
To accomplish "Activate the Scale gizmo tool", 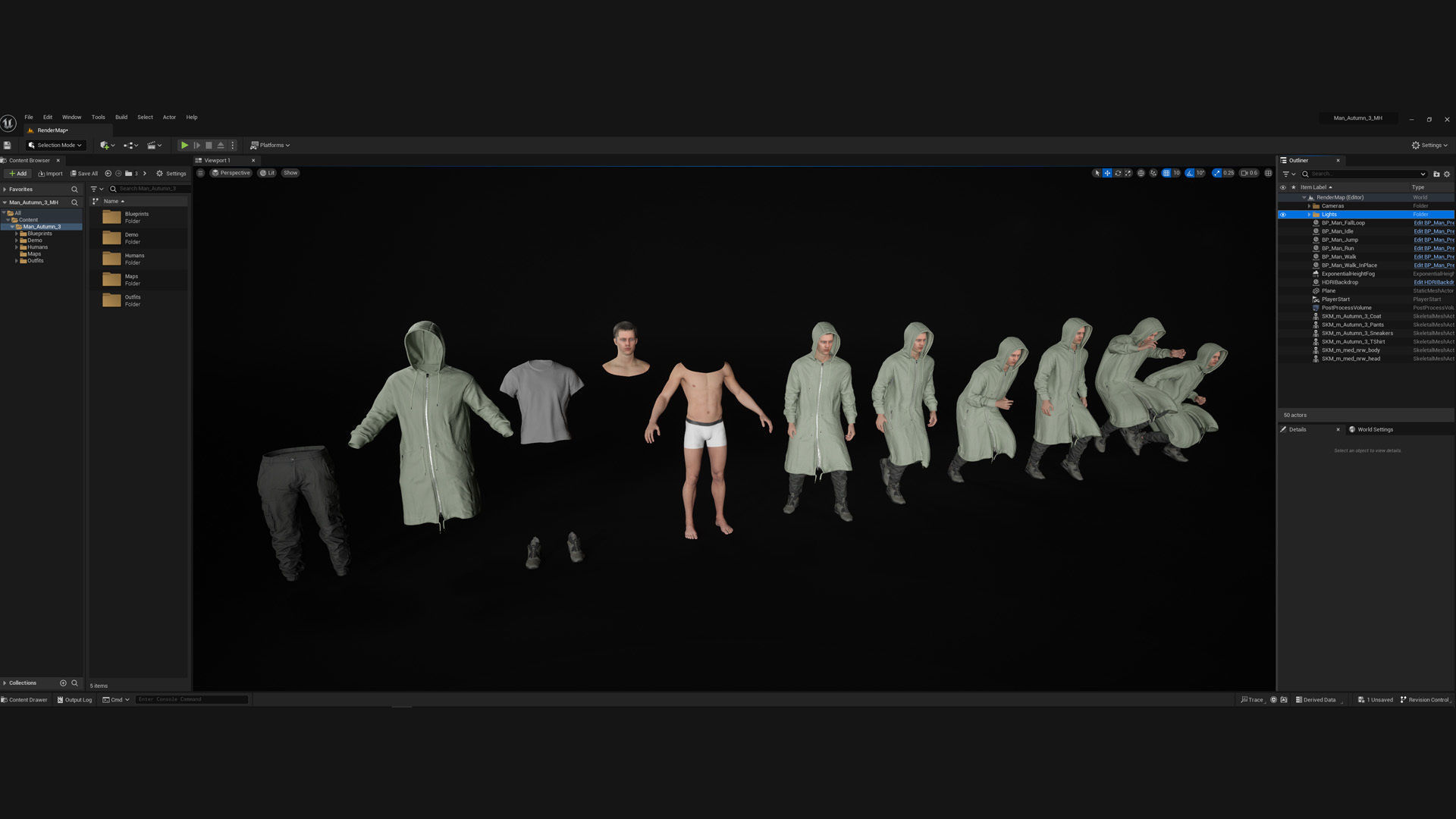I will [1128, 173].
